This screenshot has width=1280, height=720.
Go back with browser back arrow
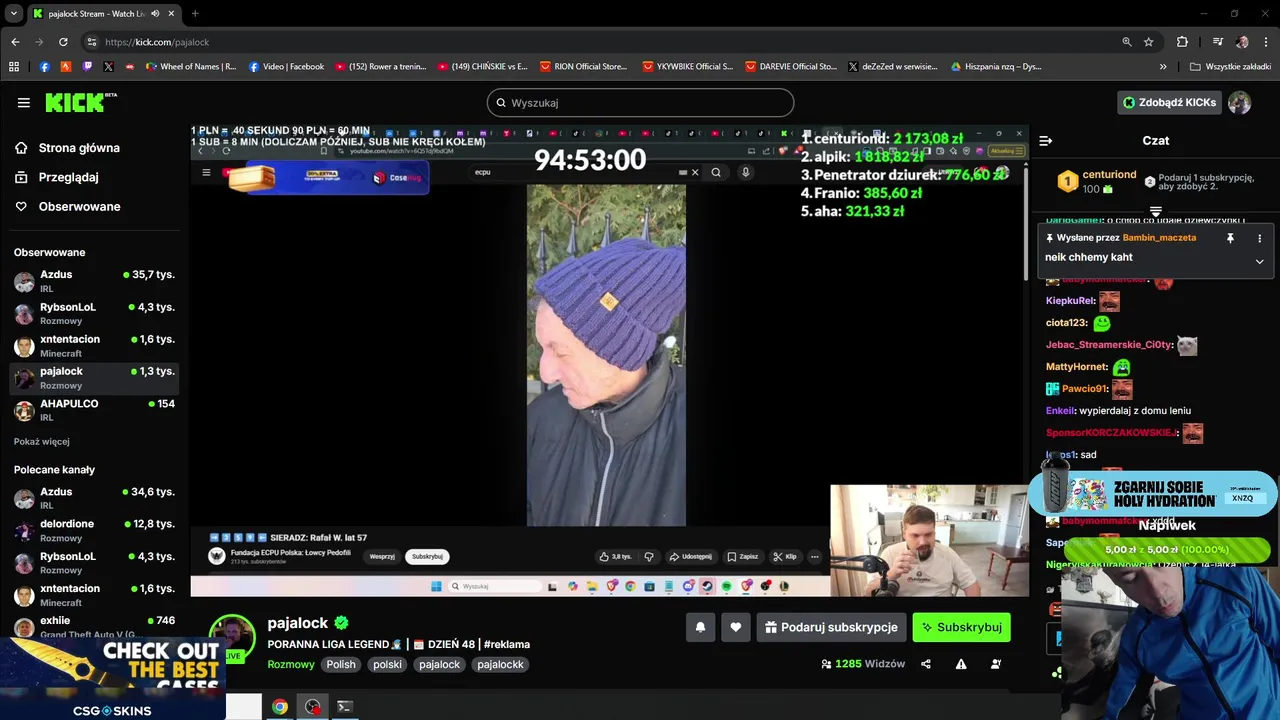15,42
